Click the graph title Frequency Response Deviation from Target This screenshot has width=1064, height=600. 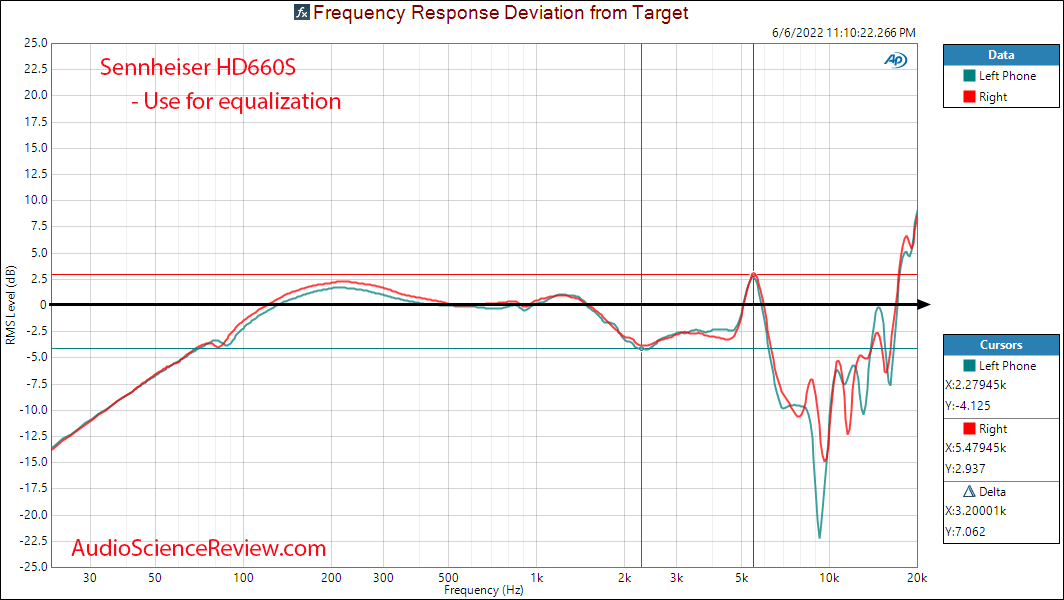coord(501,12)
